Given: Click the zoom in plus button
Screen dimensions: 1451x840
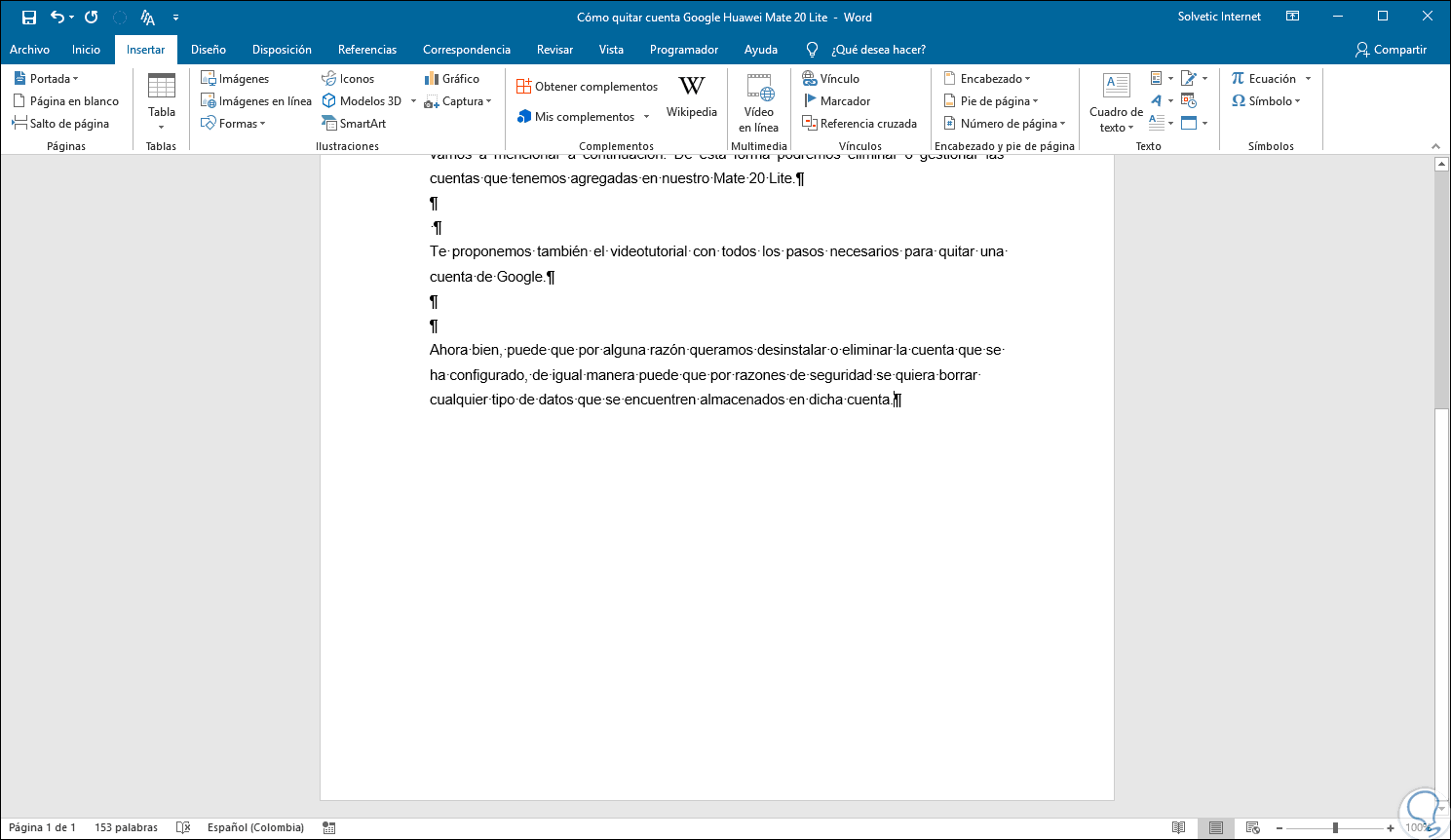Looking at the screenshot, I should tap(1391, 828).
